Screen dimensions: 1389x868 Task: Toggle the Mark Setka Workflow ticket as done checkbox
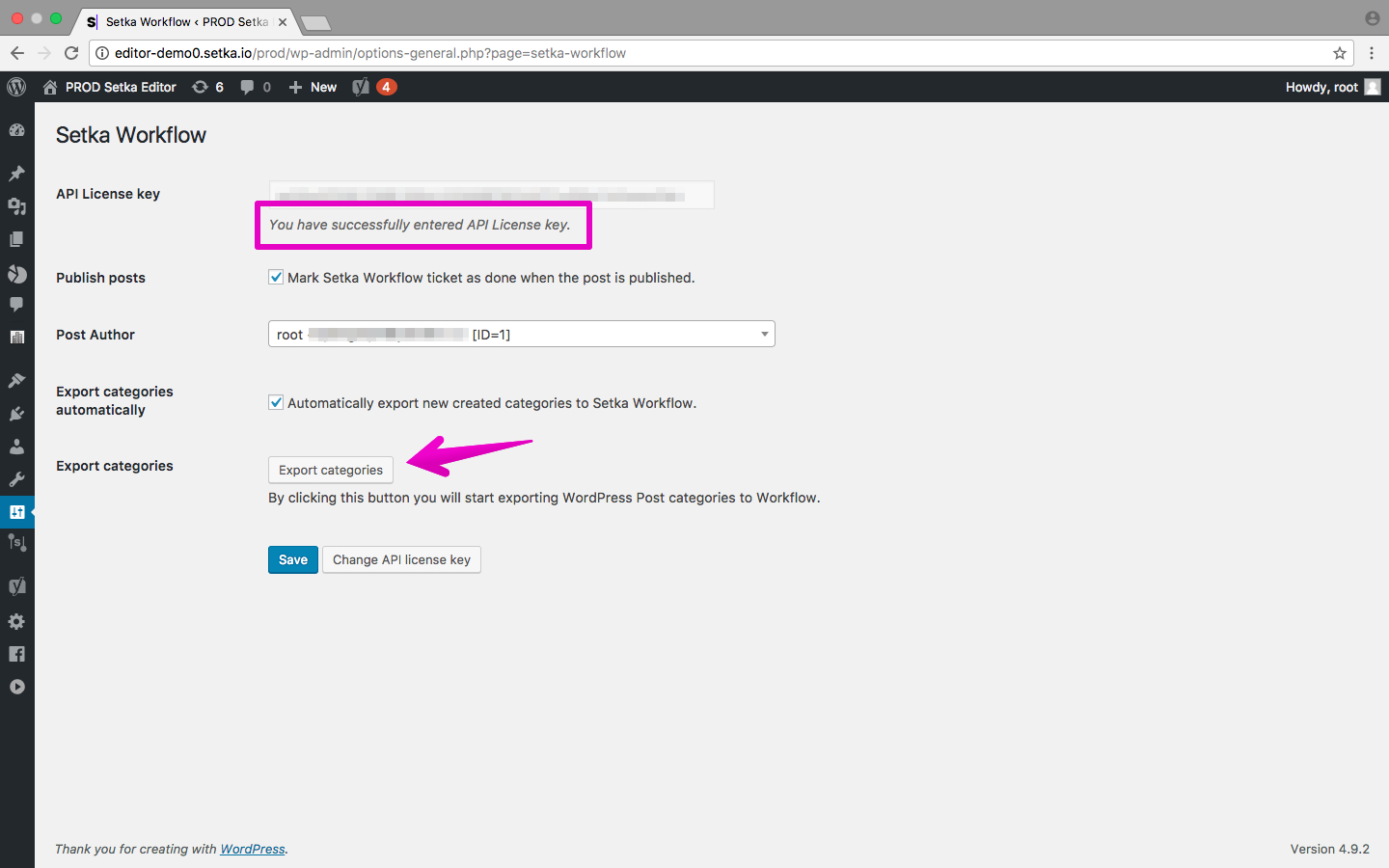pos(276,277)
